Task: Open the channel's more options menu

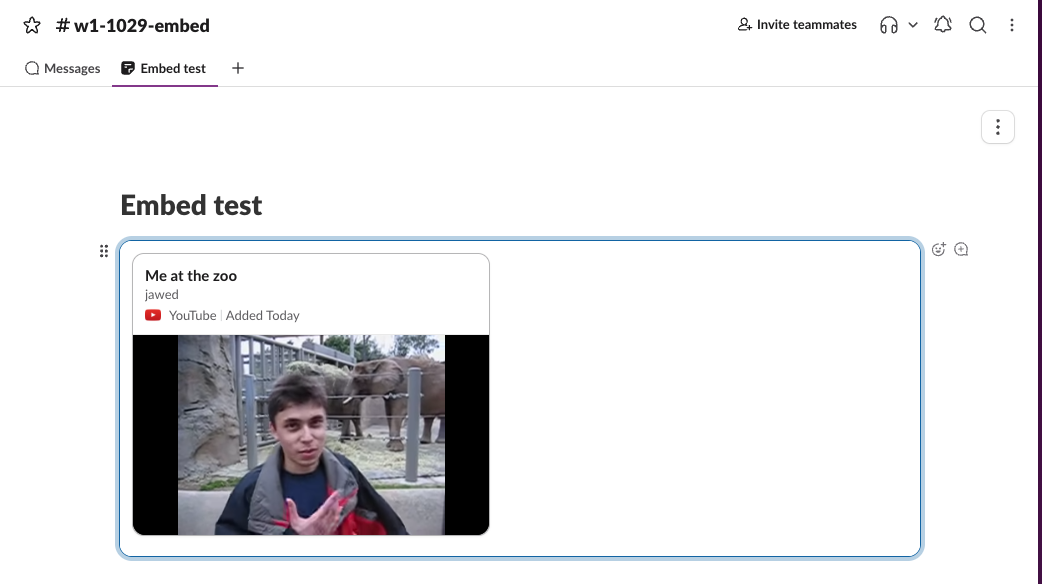Action: tap(1011, 25)
